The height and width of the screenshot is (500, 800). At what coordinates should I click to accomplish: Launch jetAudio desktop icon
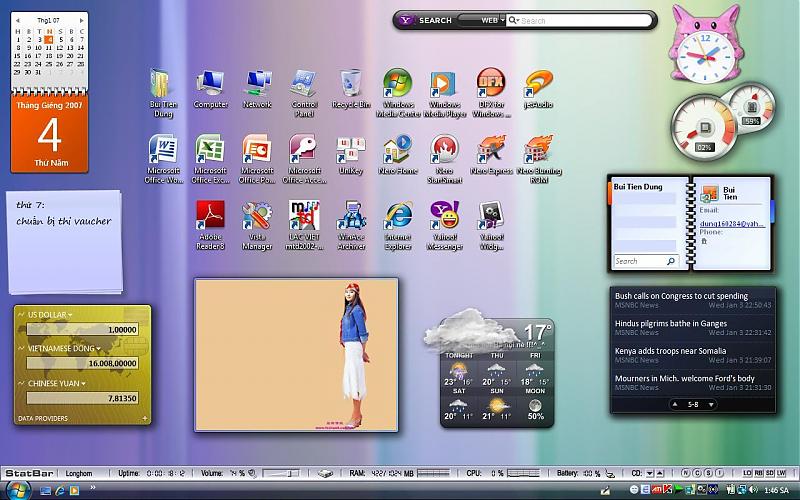(x=539, y=83)
